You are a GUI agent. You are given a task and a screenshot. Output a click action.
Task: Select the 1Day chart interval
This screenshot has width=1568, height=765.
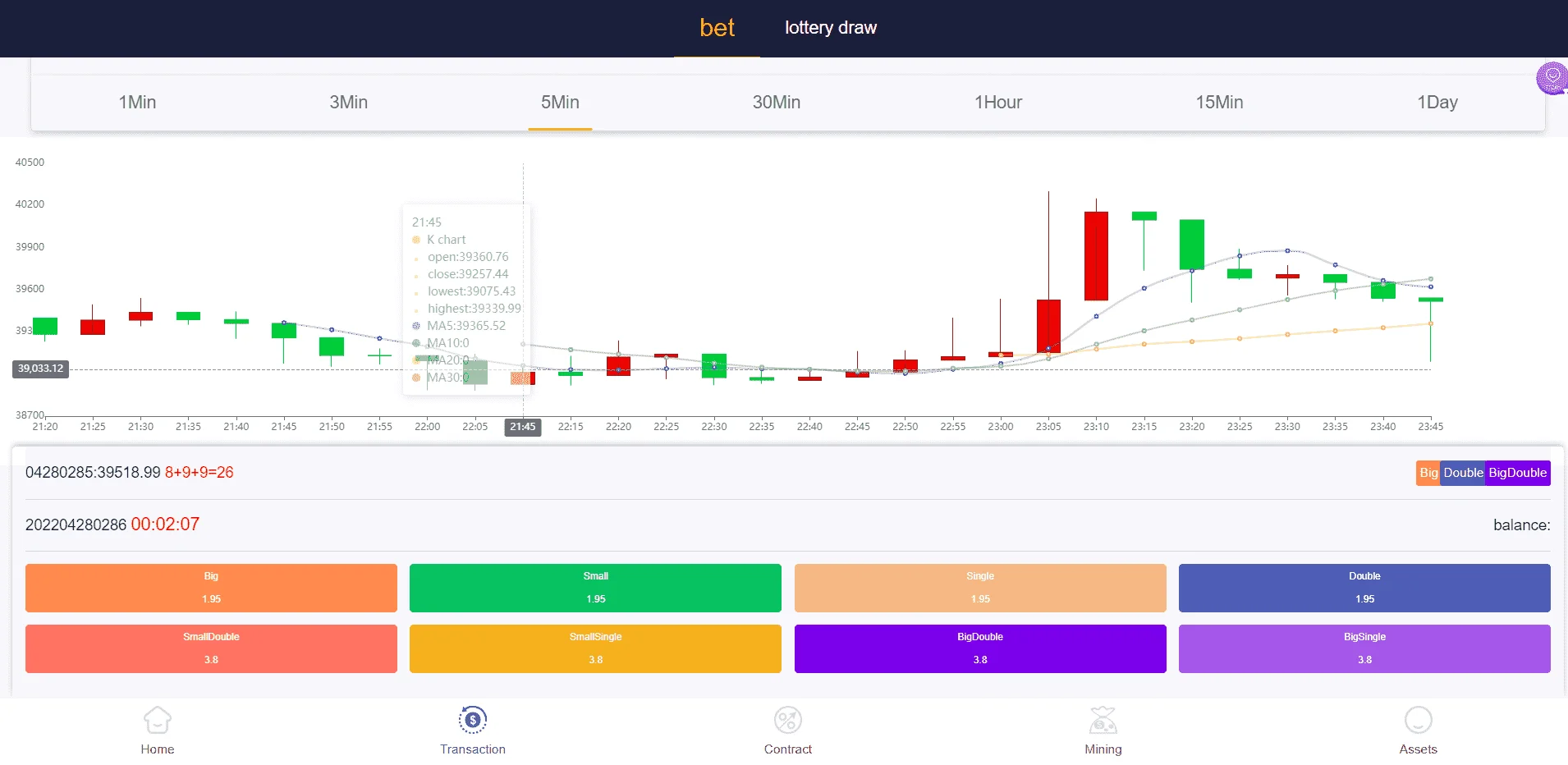(1437, 103)
